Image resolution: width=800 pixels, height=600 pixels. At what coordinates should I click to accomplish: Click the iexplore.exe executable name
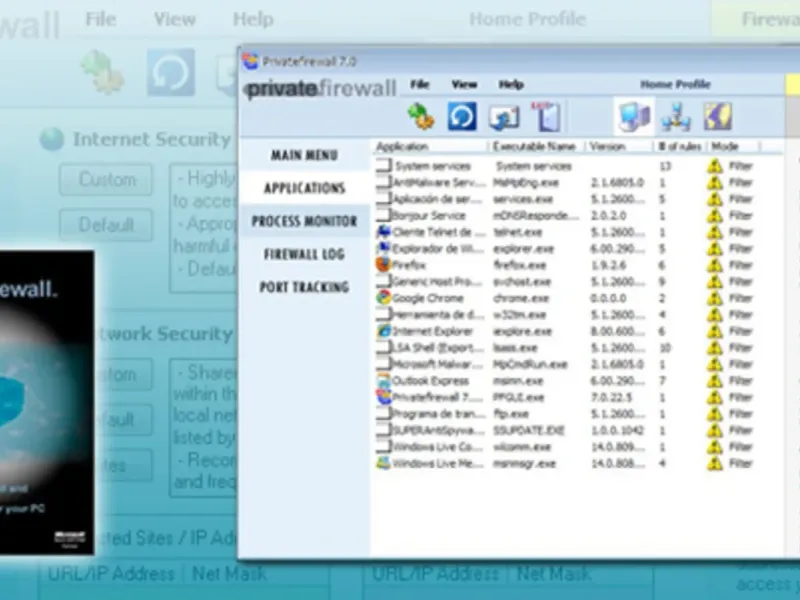point(522,331)
